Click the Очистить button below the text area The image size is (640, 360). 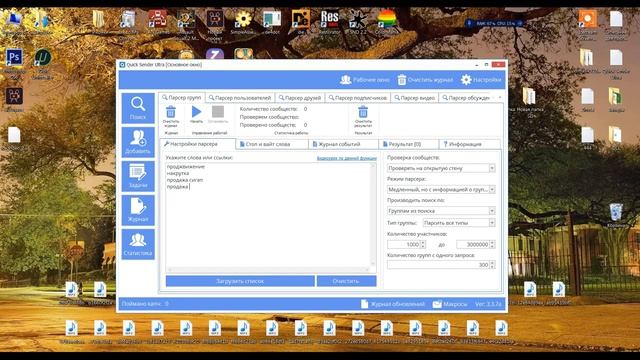(x=347, y=281)
